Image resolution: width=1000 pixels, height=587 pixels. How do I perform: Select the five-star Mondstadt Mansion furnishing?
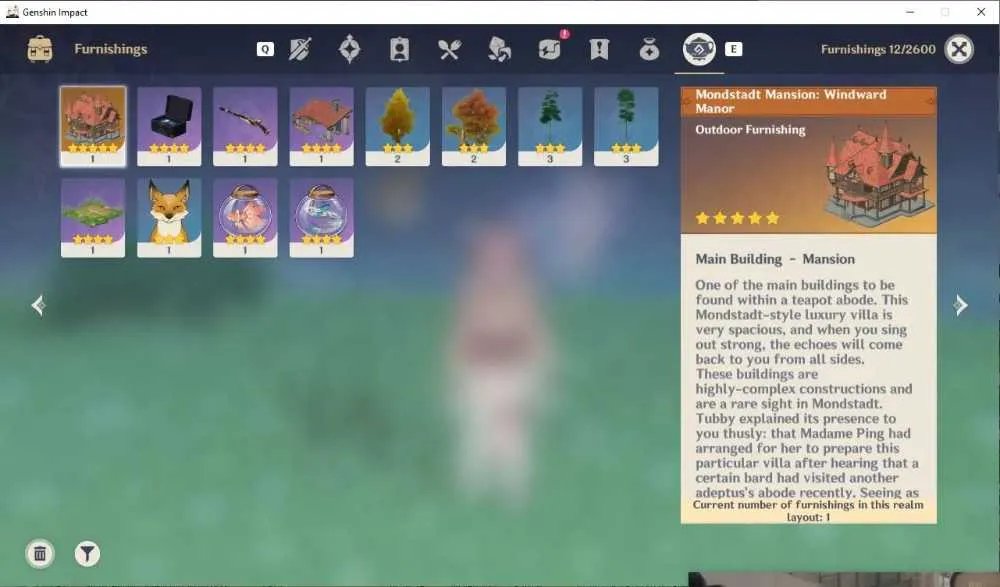(x=93, y=126)
